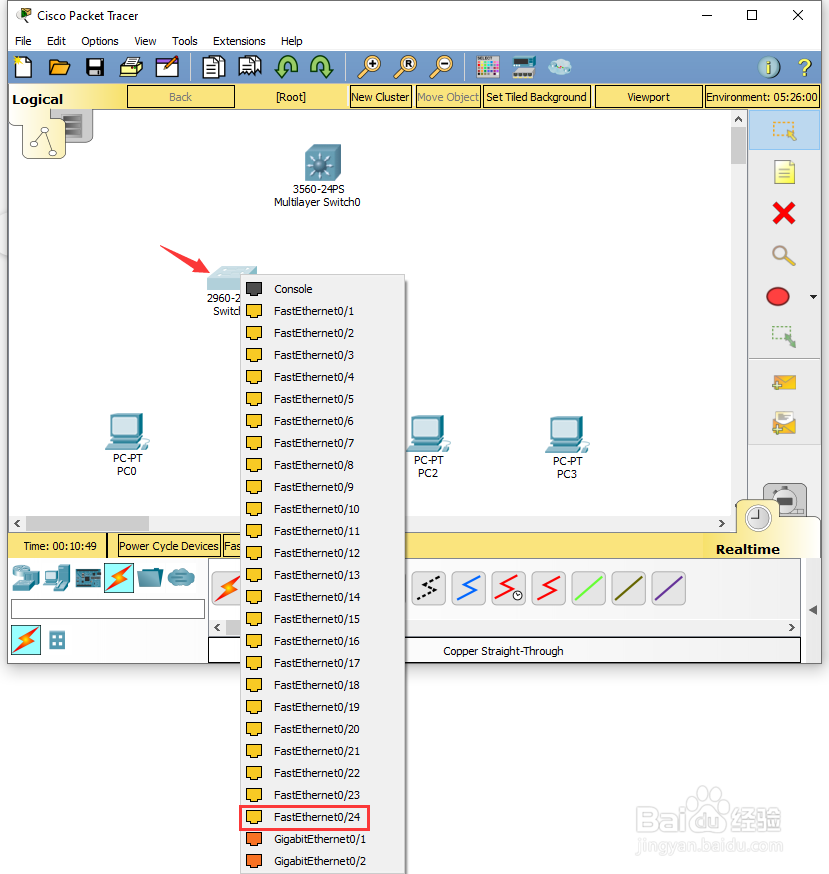Open the Custom Devices Dialog icon
829x874 pixels.
(524, 67)
